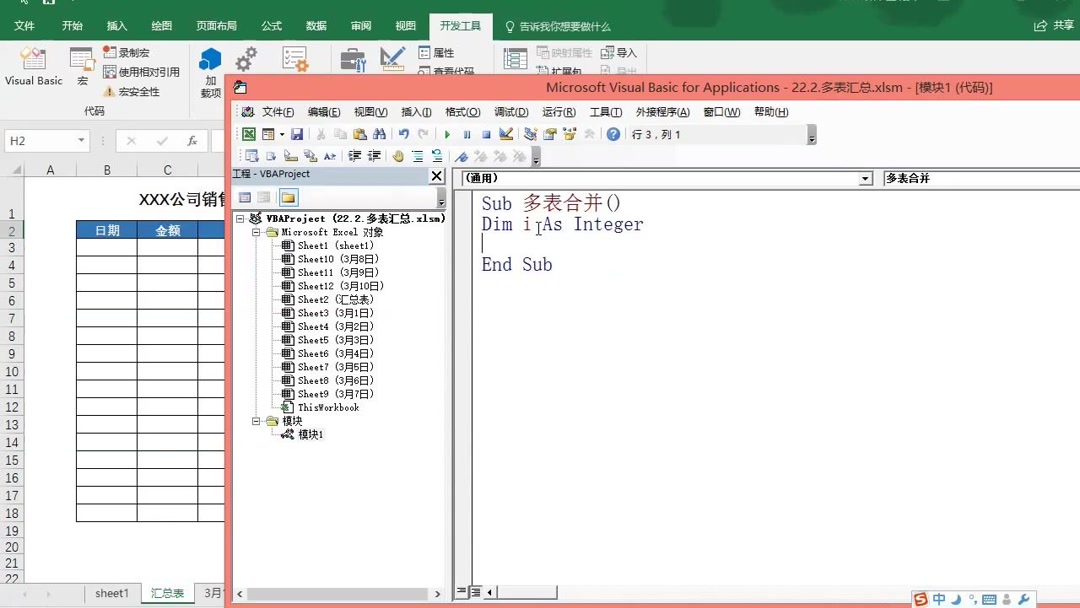Run the macro with the green Run button
The height and width of the screenshot is (608, 1080).
(448, 134)
